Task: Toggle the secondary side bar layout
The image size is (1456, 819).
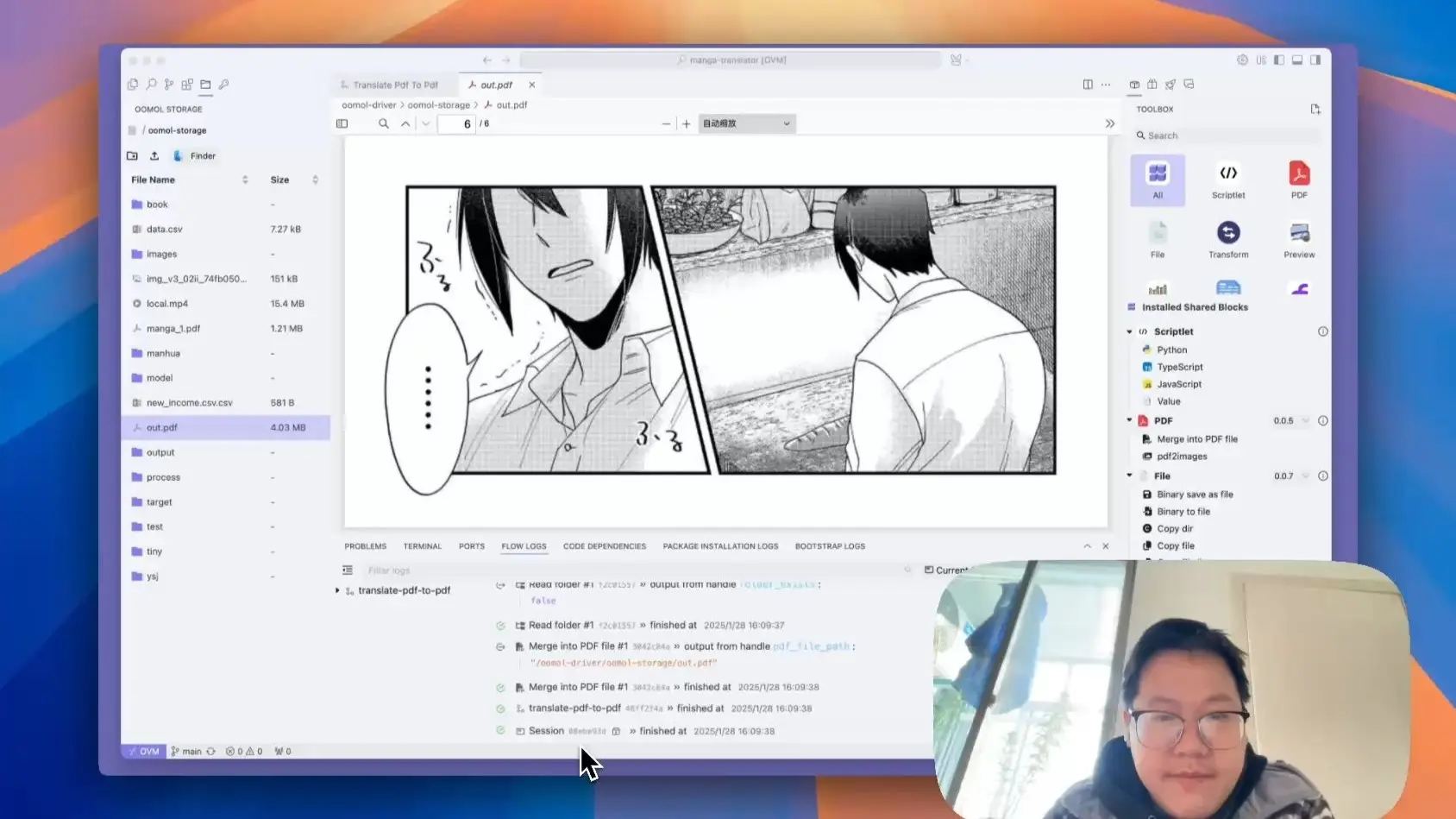Action: point(1315,60)
